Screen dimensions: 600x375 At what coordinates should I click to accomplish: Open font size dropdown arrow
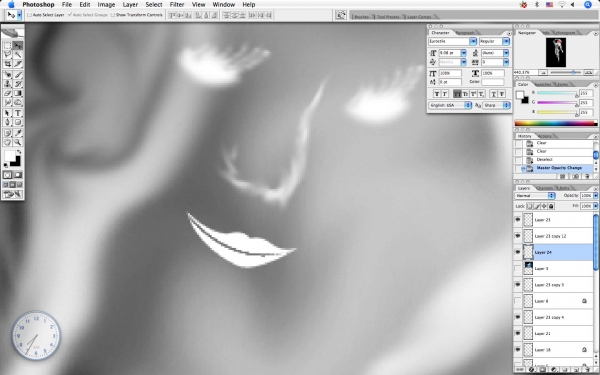coord(463,53)
